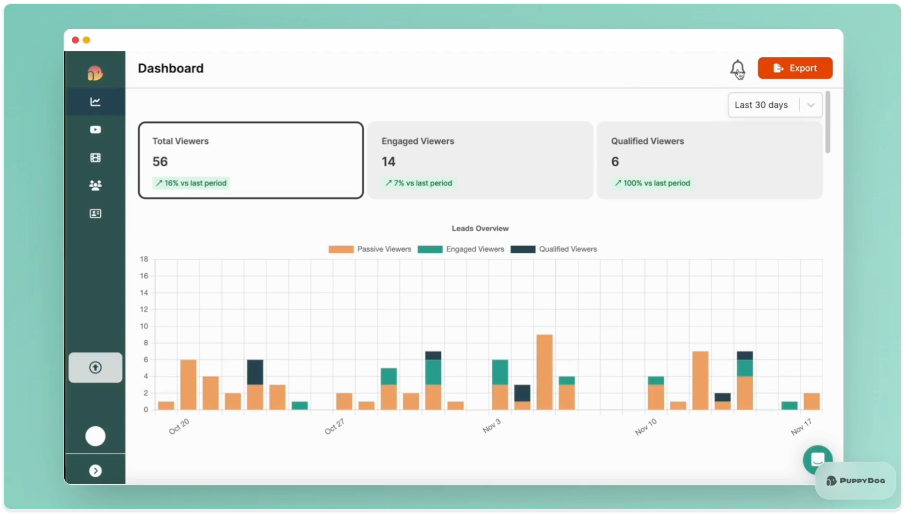Click the page vertical scrollbar

(828, 122)
